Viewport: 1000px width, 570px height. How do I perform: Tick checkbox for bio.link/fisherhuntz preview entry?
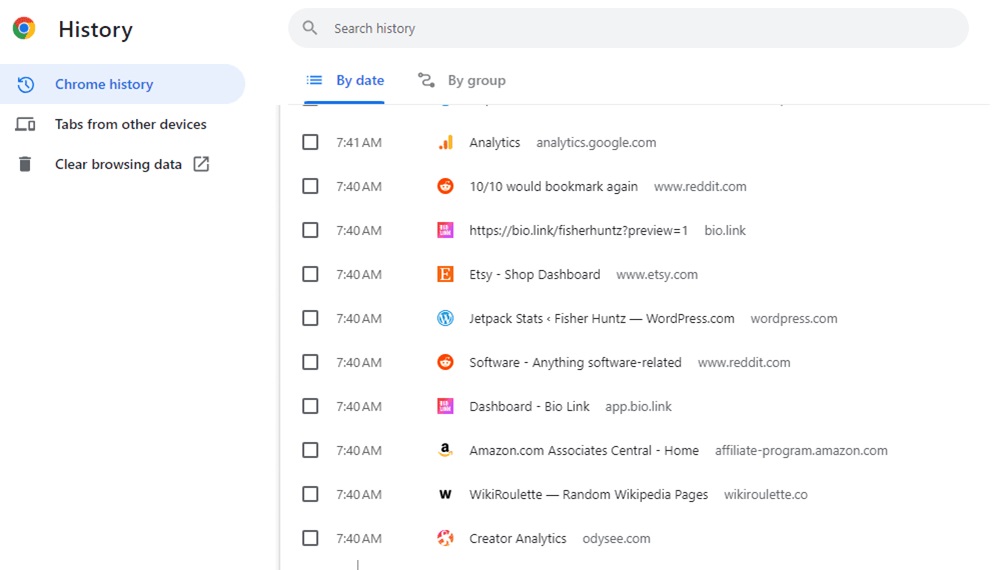pyautogui.click(x=310, y=230)
